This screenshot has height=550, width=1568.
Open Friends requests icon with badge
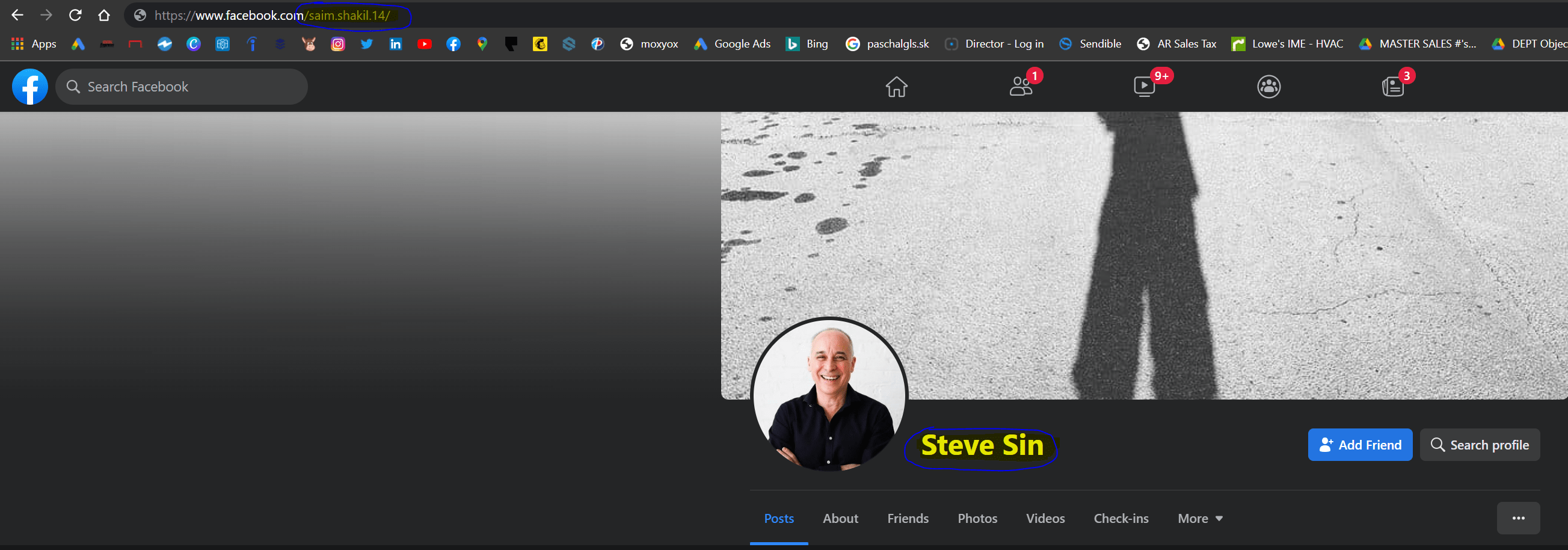[1021, 87]
